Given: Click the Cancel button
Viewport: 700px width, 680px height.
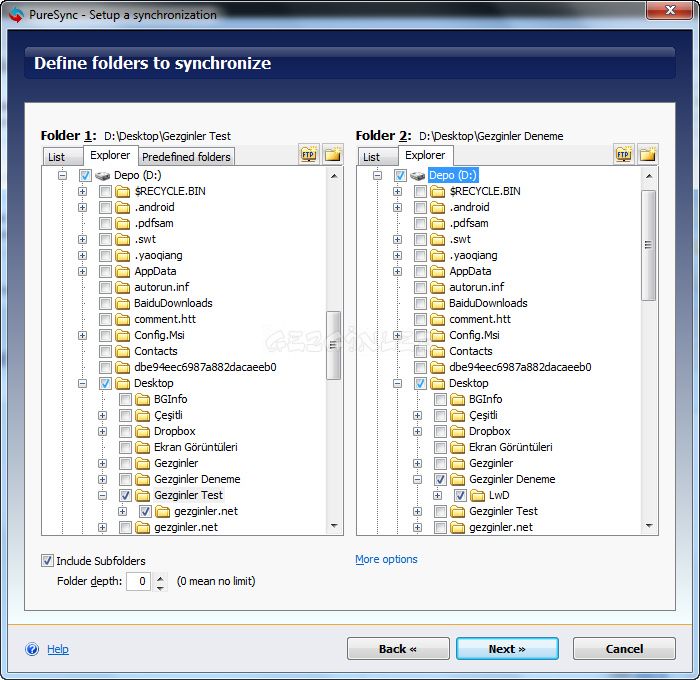Looking at the screenshot, I should (624, 649).
